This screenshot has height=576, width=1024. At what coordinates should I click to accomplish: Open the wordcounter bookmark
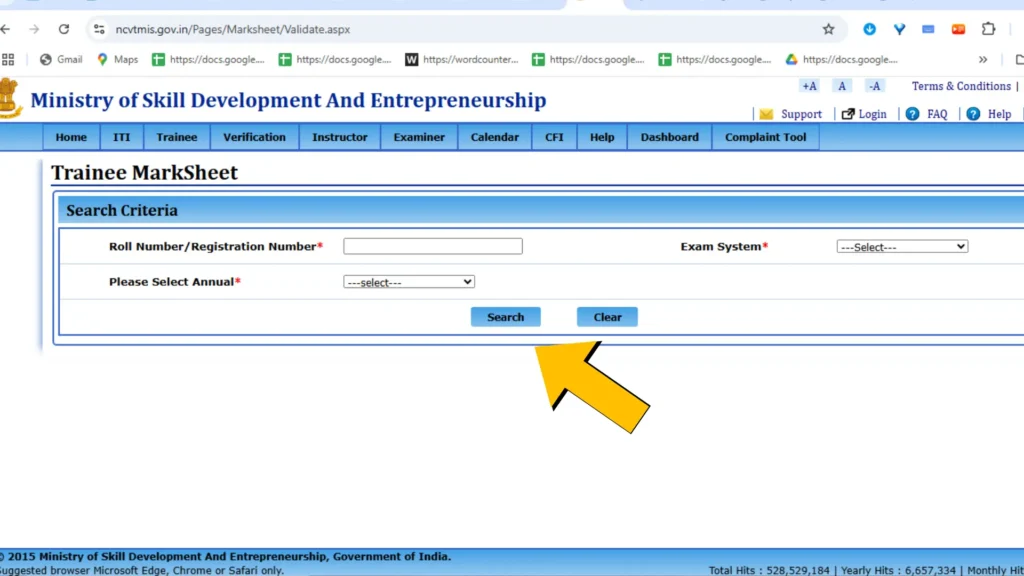462,59
